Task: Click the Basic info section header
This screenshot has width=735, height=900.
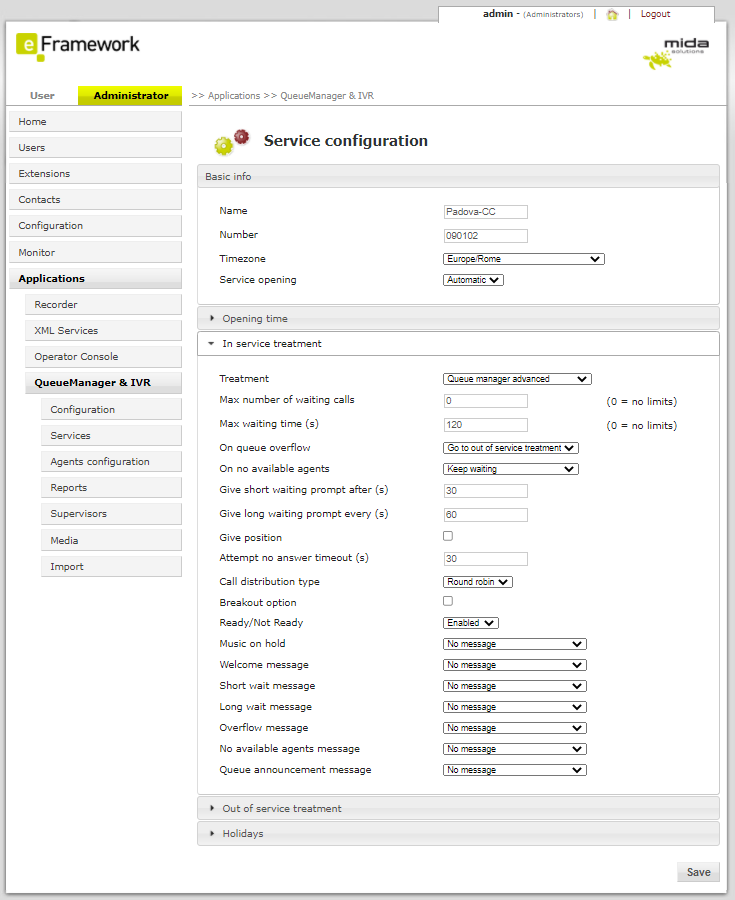Action: click(x=458, y=176)
